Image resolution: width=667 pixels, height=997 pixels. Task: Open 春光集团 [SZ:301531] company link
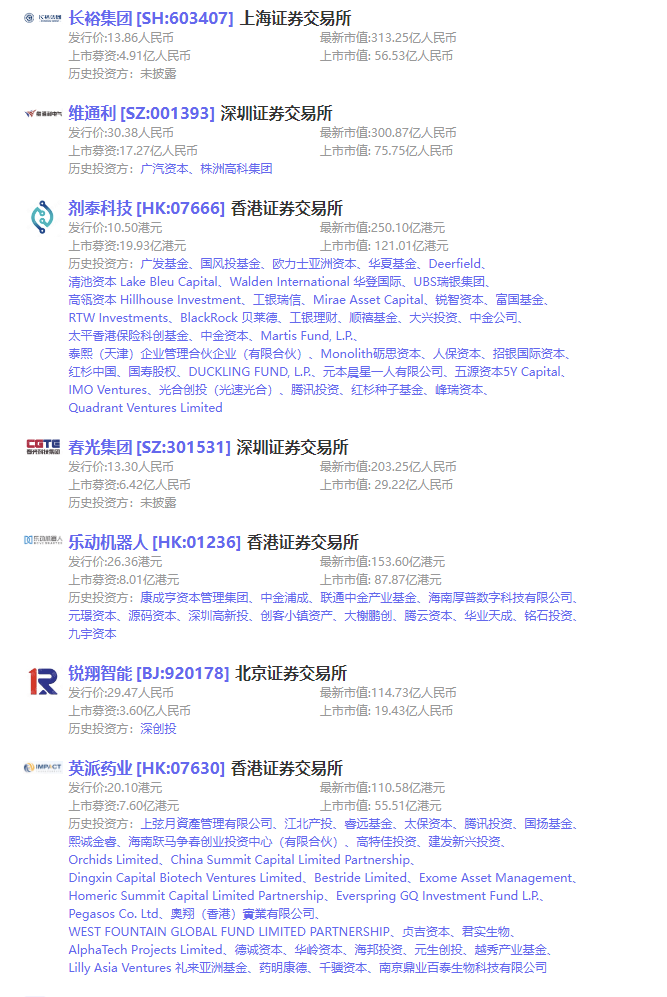pyautogui.click(x=149, y=447)
